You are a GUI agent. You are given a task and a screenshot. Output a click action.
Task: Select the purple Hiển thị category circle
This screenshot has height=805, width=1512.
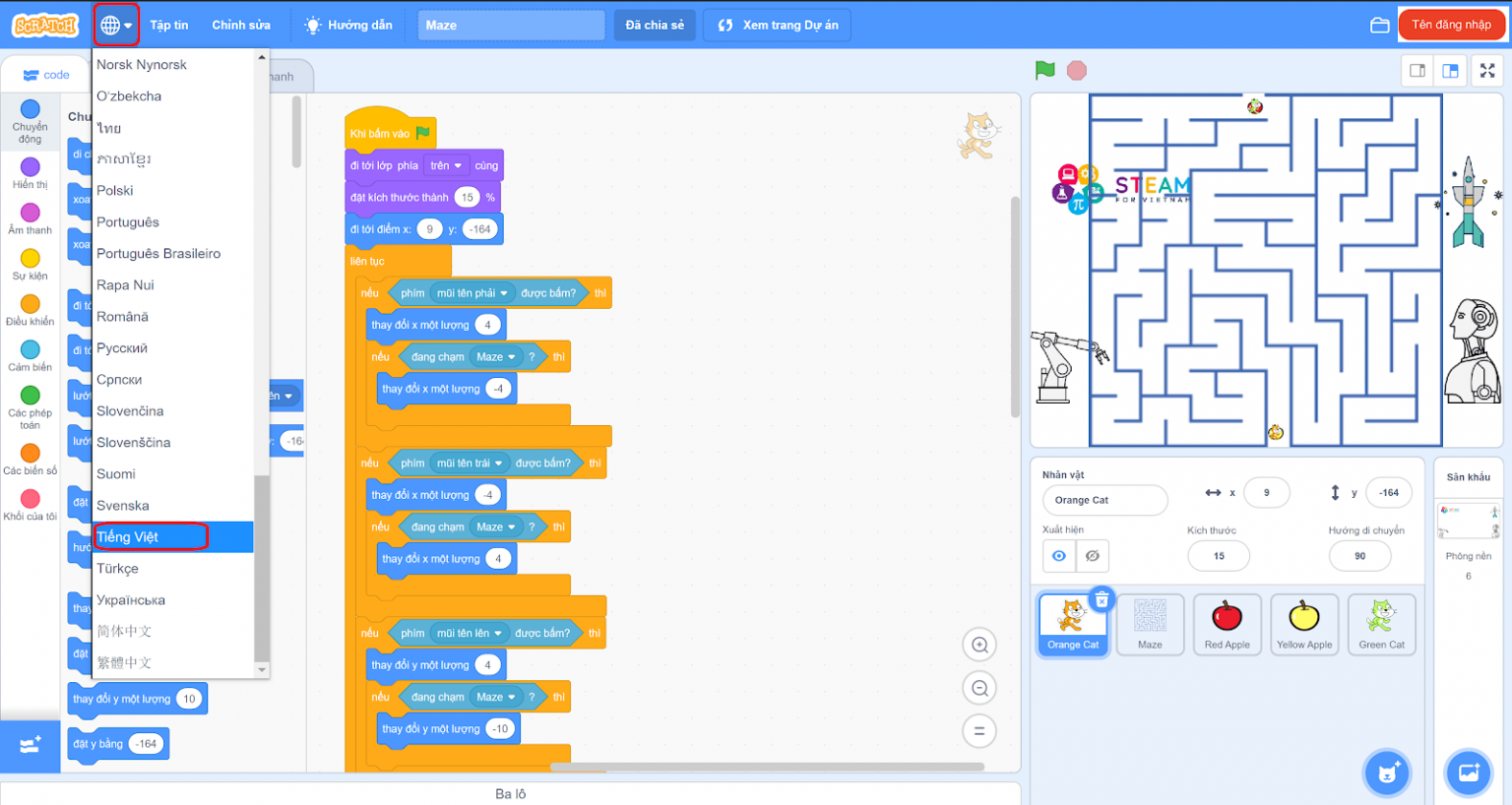pyautogui.click(x=31, y=167)
